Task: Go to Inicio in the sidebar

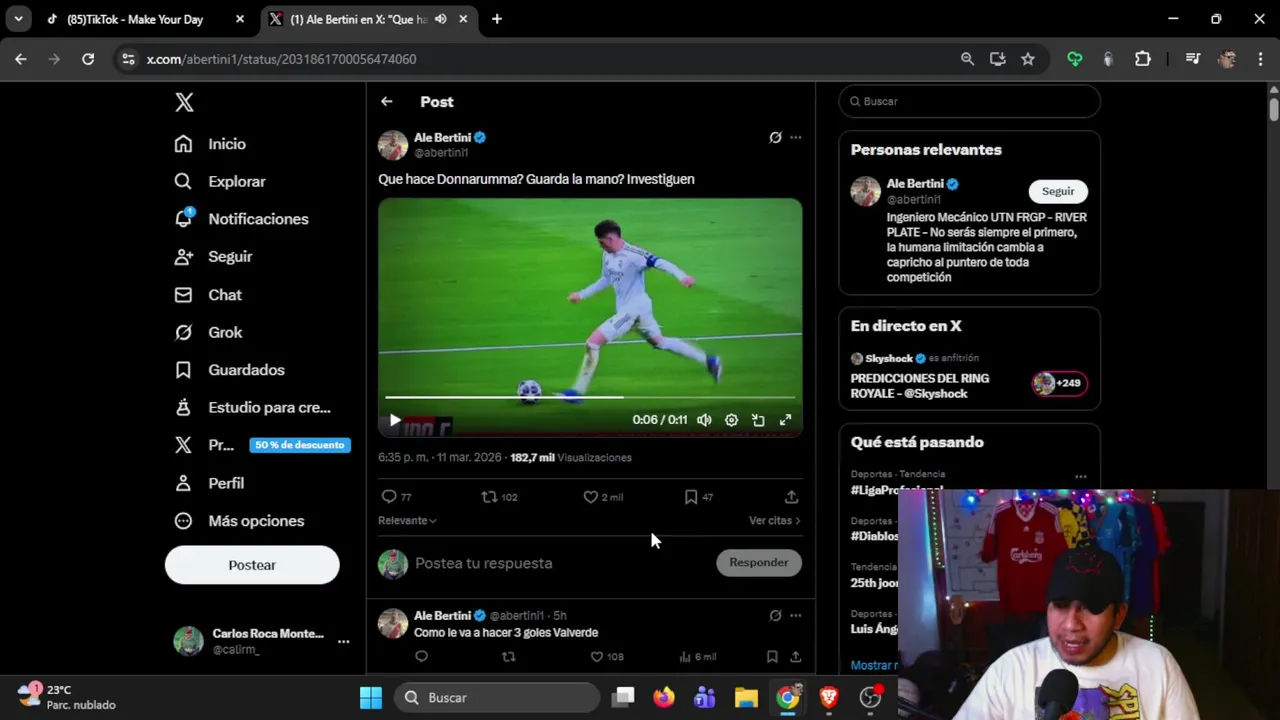Action: 210,144
